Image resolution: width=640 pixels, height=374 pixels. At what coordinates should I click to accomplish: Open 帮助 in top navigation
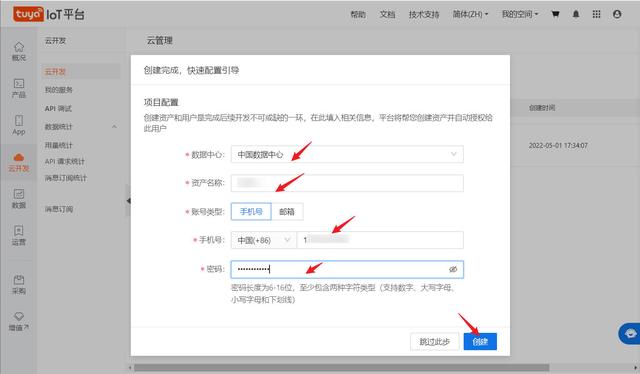click(358, 14)
